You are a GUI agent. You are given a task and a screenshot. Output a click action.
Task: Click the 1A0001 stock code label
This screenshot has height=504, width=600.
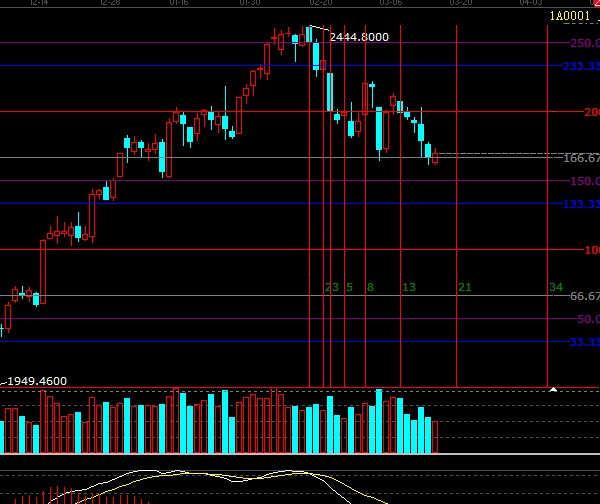[x=570, y=16]
